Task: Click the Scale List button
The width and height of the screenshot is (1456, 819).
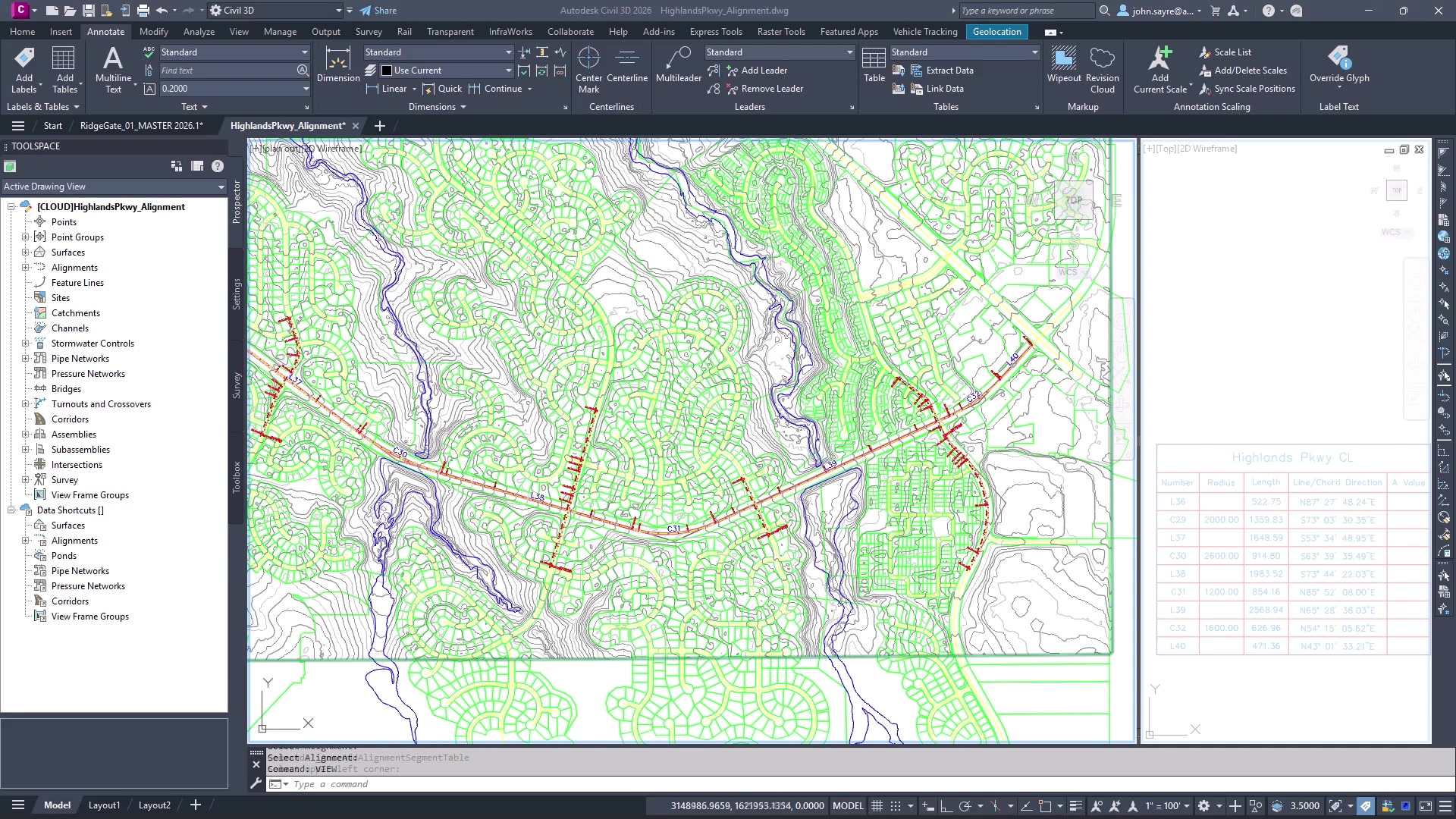Action: (1225, 52)
